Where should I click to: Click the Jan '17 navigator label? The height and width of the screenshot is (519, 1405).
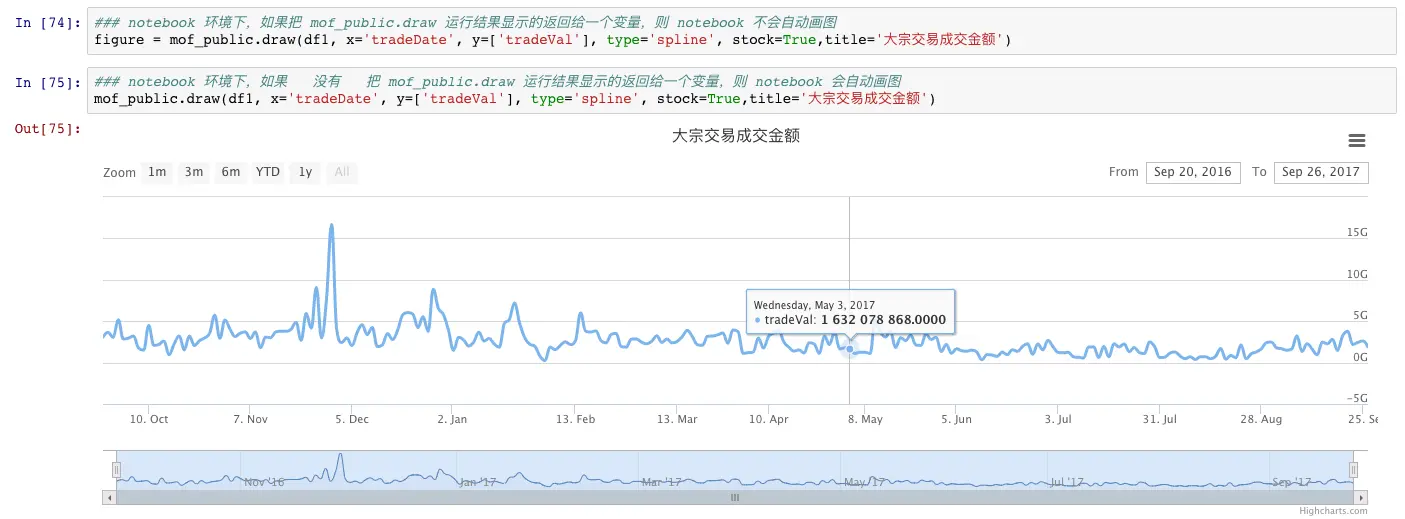tap(477, 482)
